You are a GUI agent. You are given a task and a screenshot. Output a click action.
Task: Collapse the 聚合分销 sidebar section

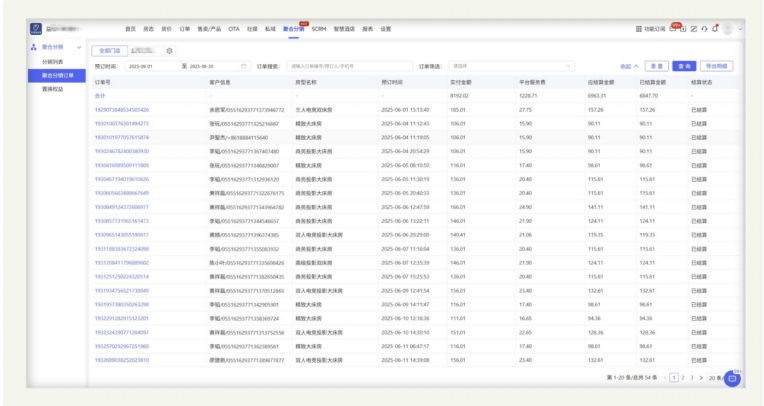click(x=79, y=47)
